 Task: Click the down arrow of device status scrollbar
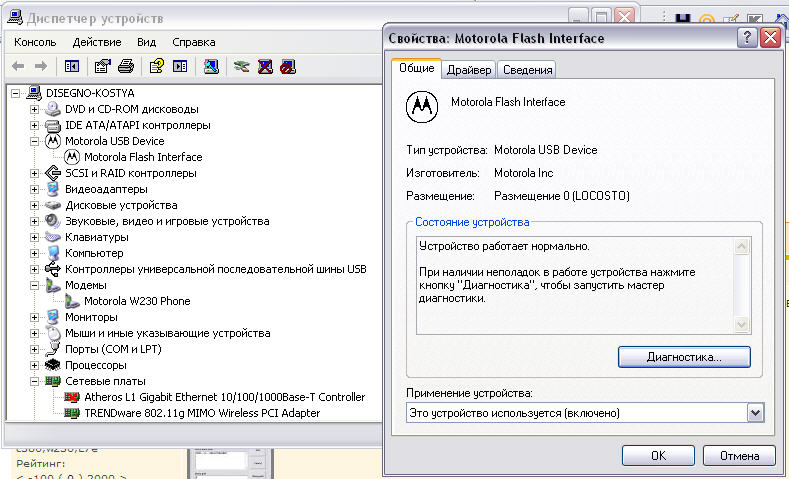(x=742, y=325)
